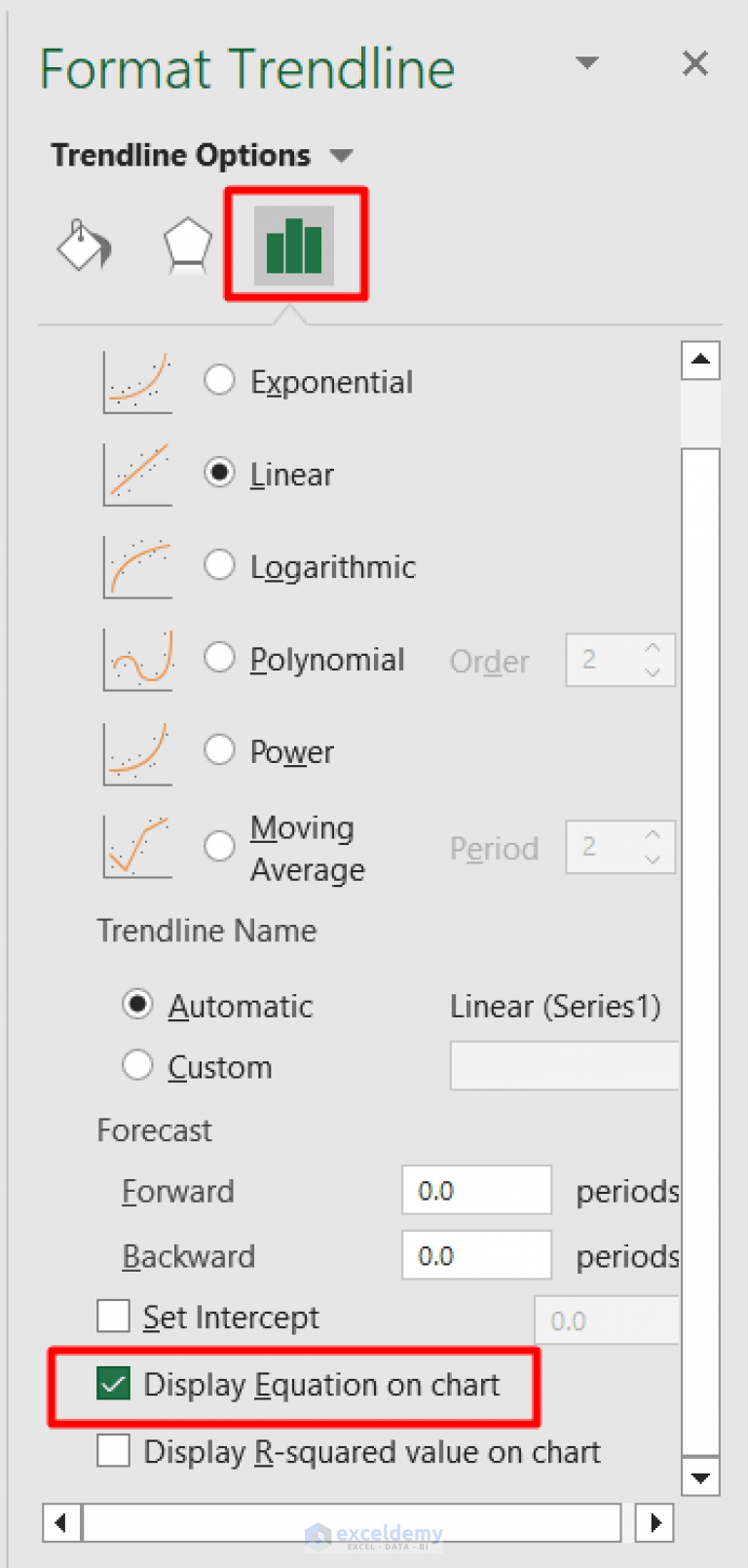
Task: Expand the Trendline Options dropdown arrow
Action: click(x=341, y=155)
